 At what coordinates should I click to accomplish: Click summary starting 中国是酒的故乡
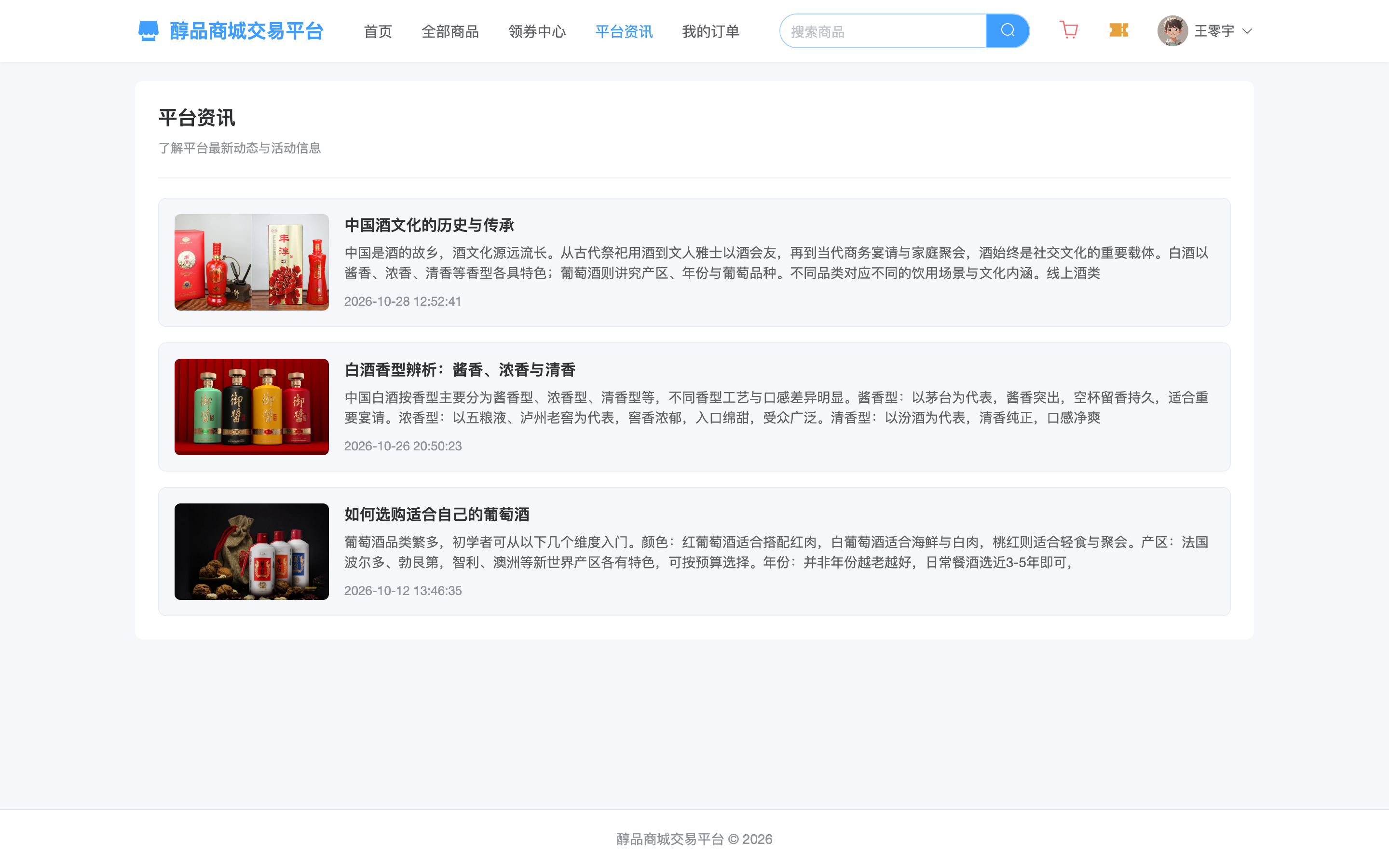tap(776, 263)
